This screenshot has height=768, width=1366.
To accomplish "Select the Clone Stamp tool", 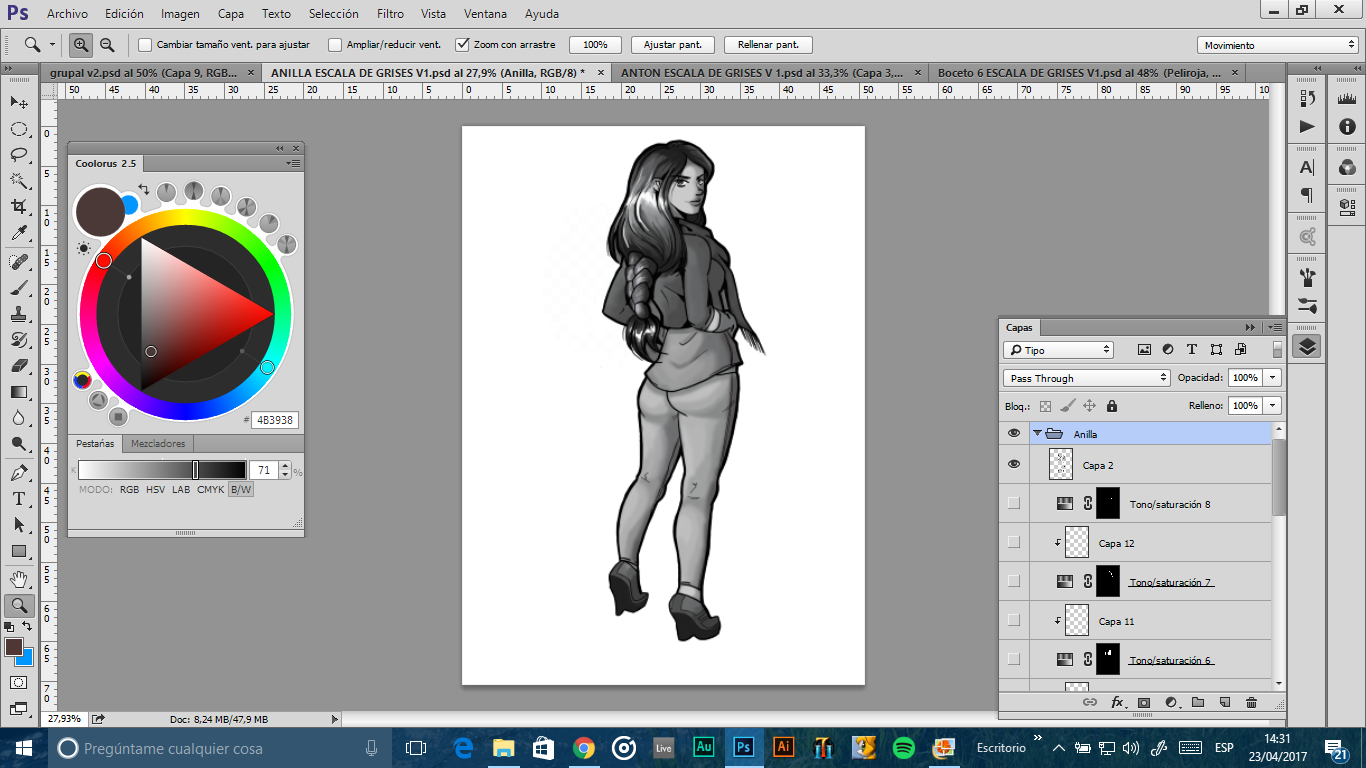I will click(x=19, y=313).
